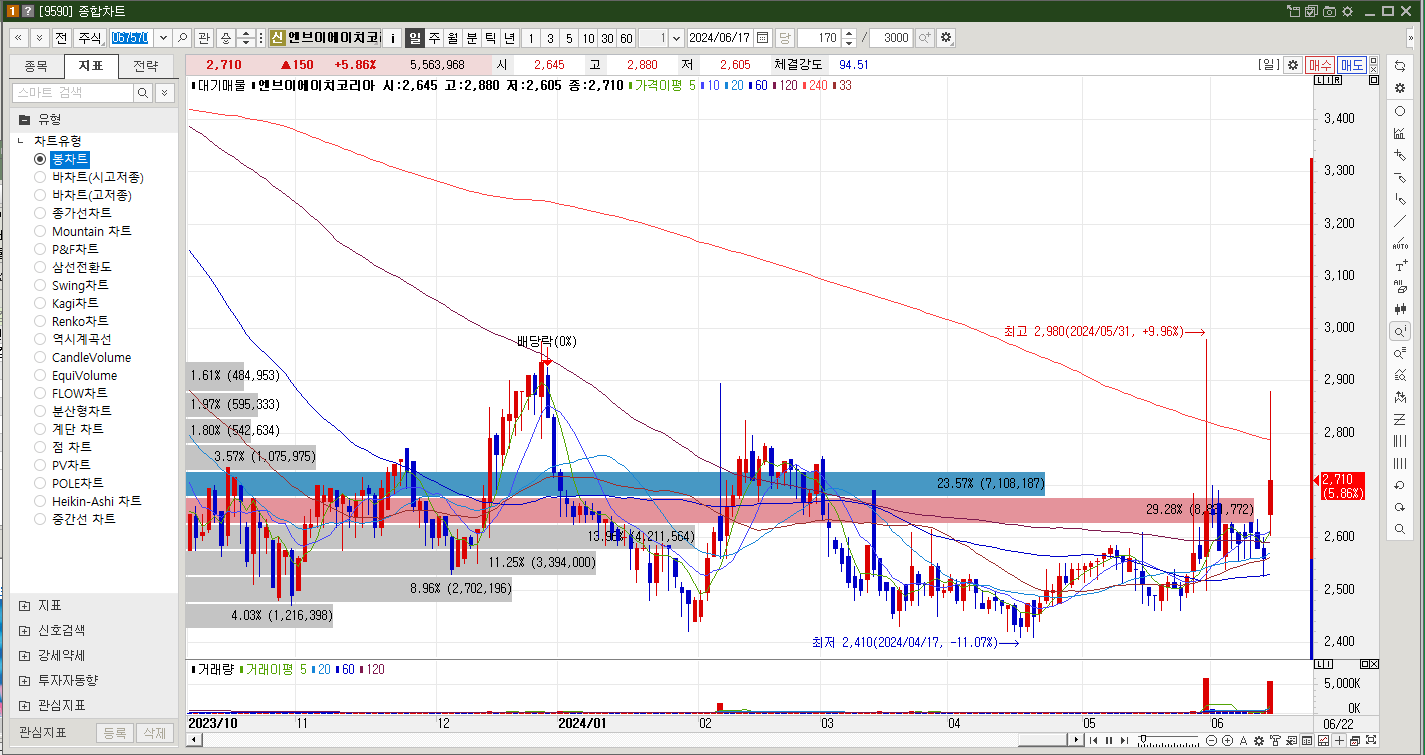The width and height of the screenshot is (1425, 755).
Task: Select the Renko차트 radio option
Action: click(40, 321)
